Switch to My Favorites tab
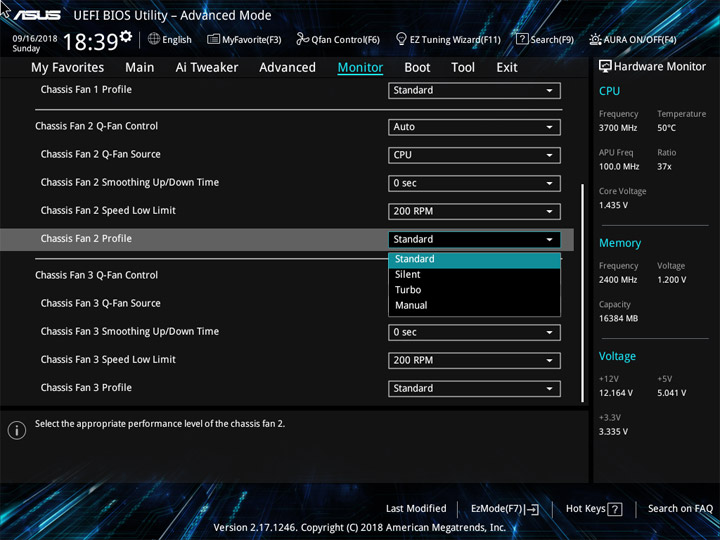Screen dimensions: 720x540 [x=68, y=68]
